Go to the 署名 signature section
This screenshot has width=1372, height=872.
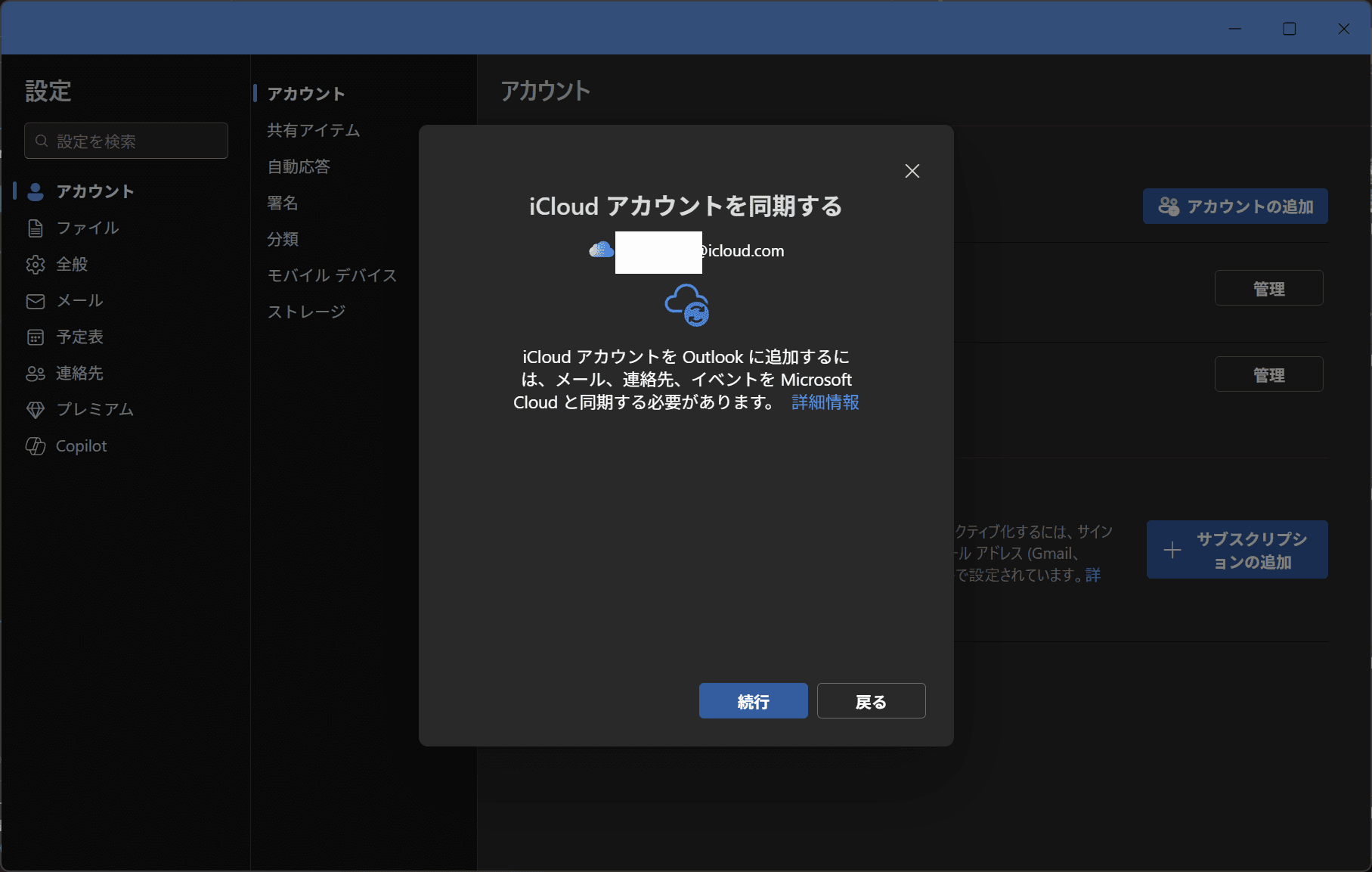point(283,203)
